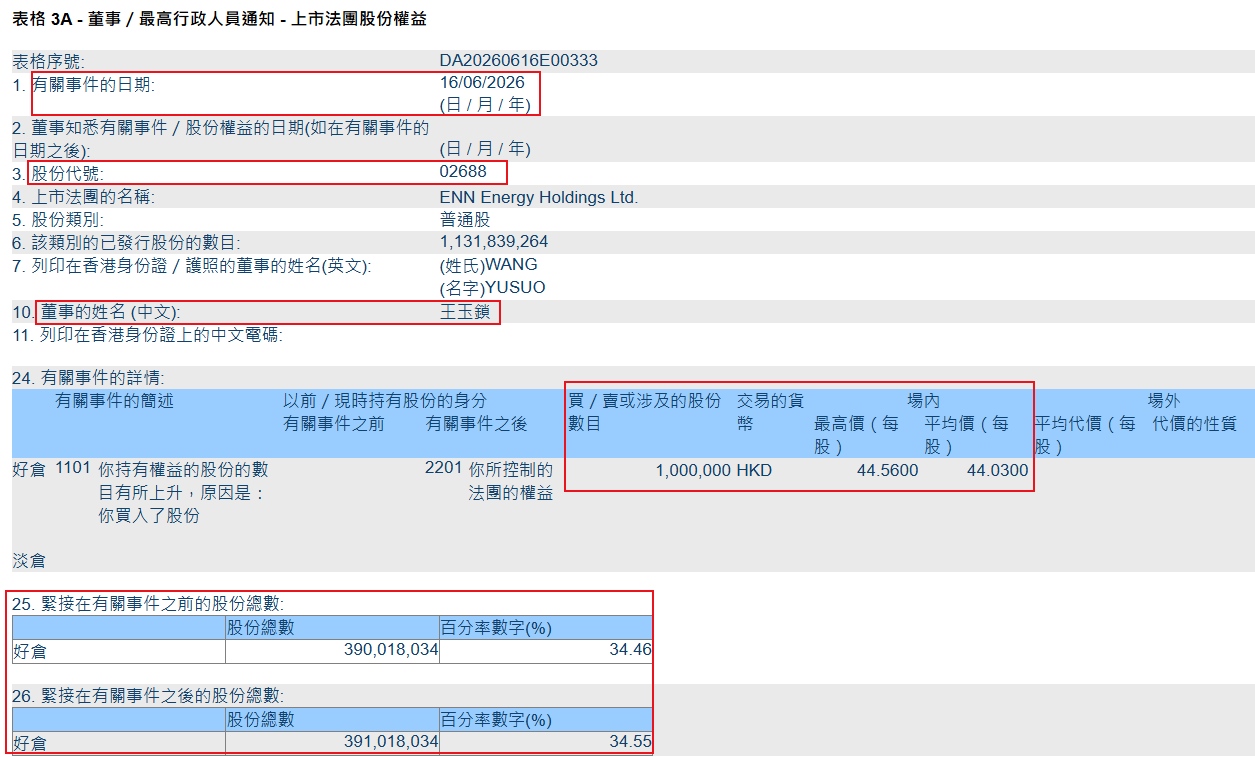Click label 列印在香港身份證上的中文電碼
1255x757 pixels.
[x=161, y=335]
